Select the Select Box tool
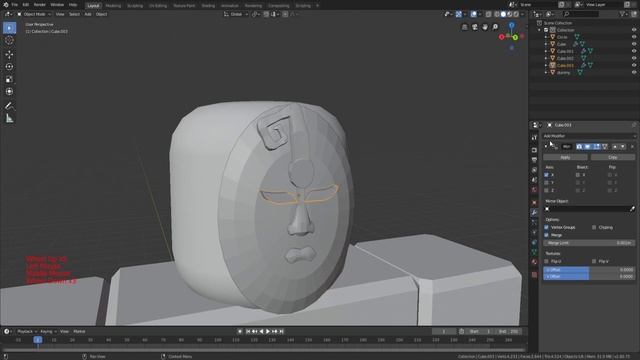Image resolution: width=640 pixels, height=360 pixels. (9, 28)
